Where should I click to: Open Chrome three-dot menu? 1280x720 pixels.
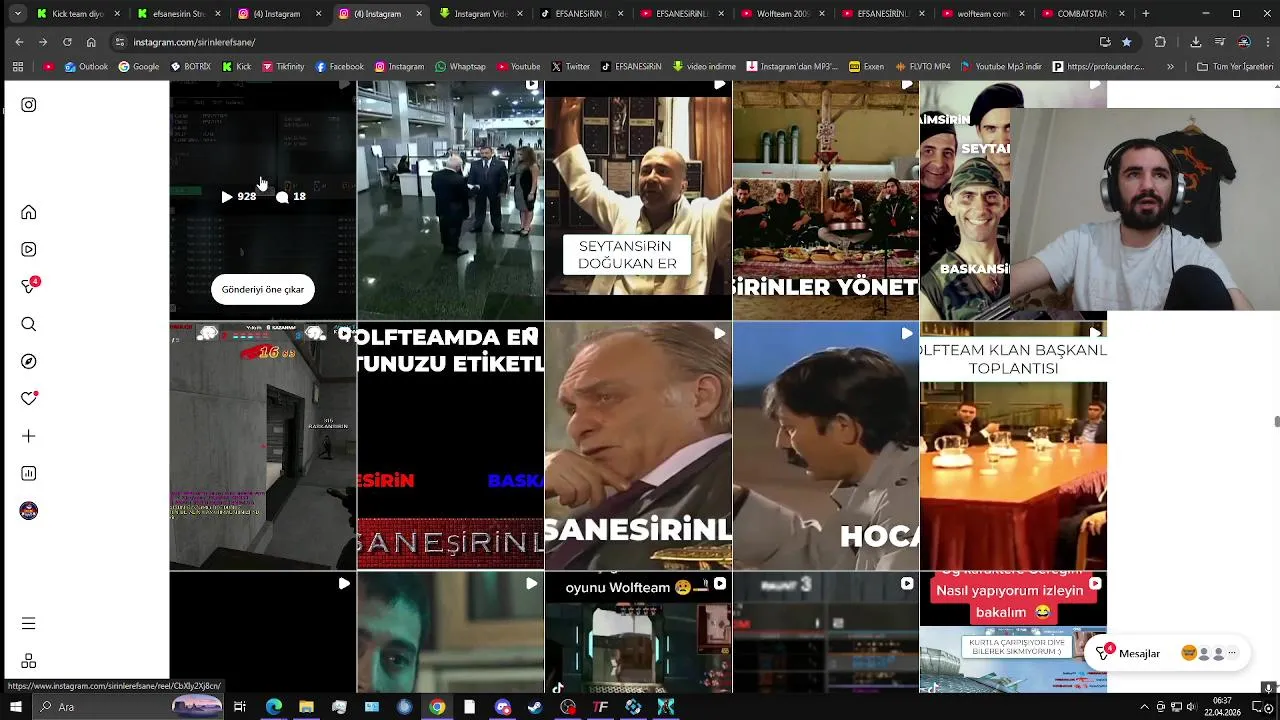(x=1268, y=42)
